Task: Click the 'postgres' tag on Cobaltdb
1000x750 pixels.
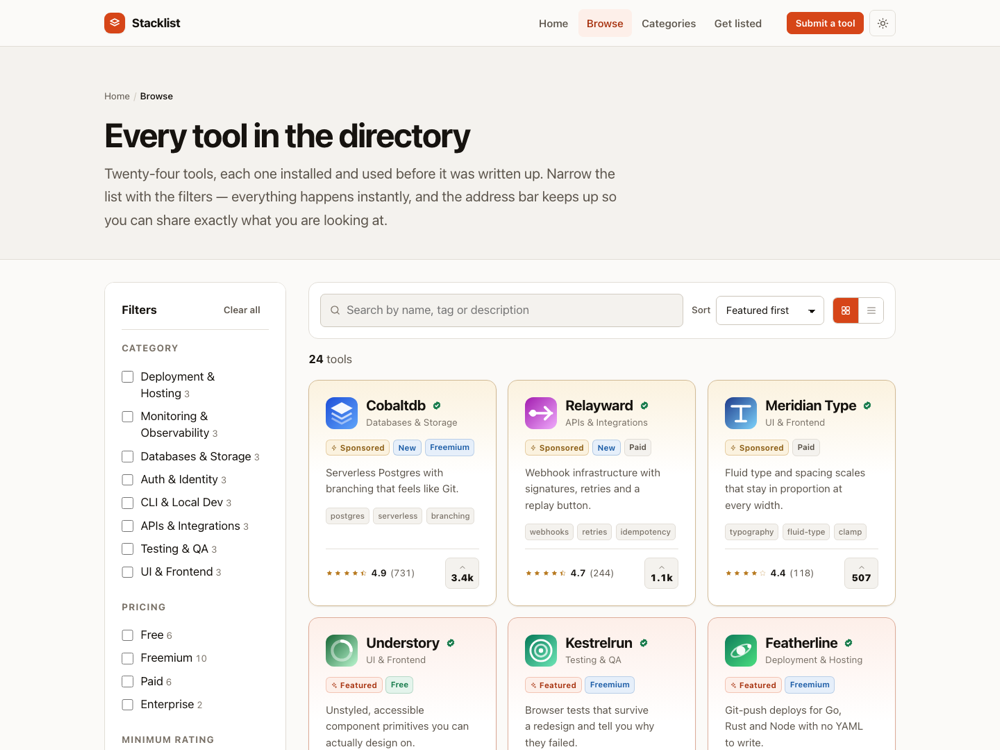Action: click(x=348, y=516)
